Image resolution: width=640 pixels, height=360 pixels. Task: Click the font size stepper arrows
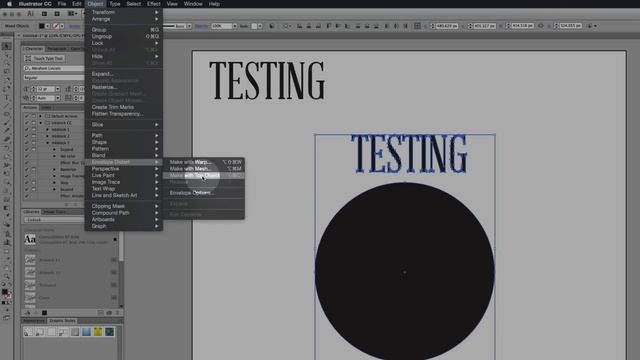coord(33,89)
